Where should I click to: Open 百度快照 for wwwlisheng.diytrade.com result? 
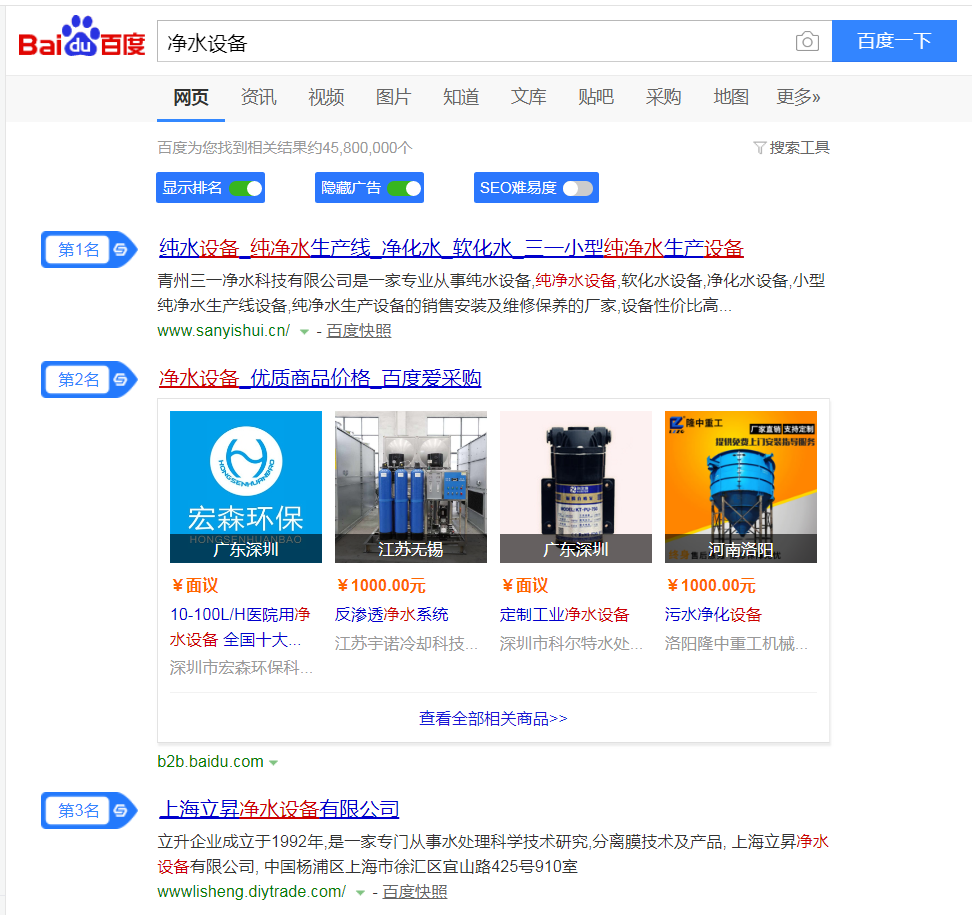point(415,892)
